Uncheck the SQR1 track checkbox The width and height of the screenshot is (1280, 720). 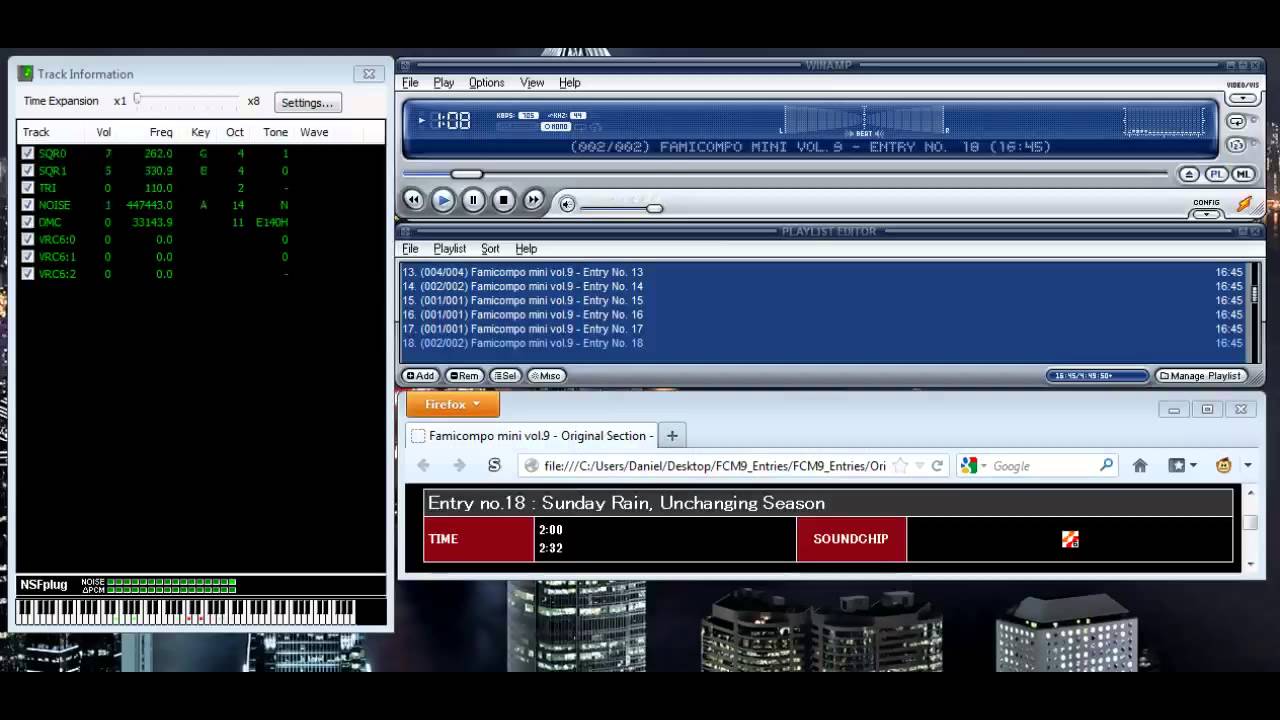tap(28, 171)
